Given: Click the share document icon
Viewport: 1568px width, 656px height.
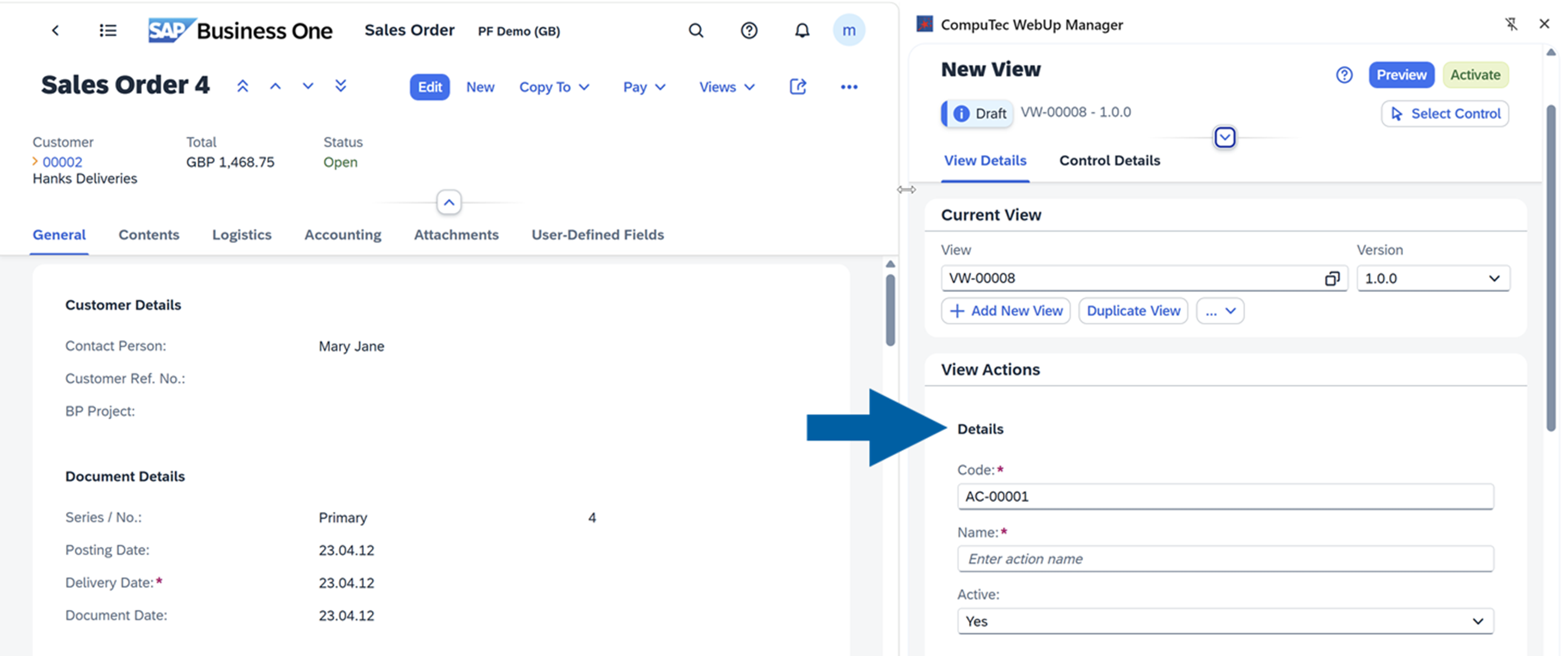Looking at the screenshot, I should point(798,87).
